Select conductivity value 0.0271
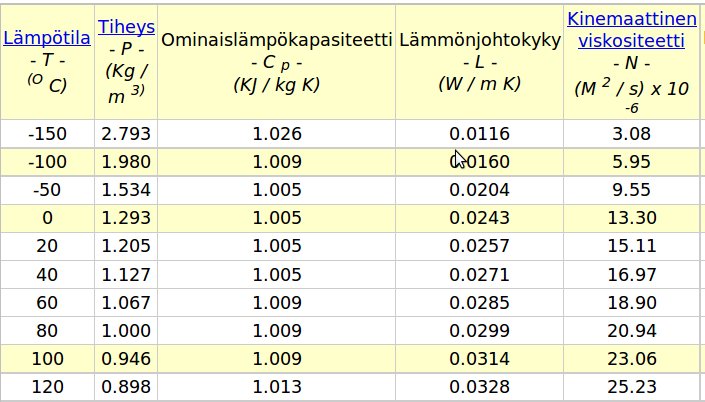Image resolution: width=705 pixels, height=402 pixels. pyautogui.click(x=479, y=273)
